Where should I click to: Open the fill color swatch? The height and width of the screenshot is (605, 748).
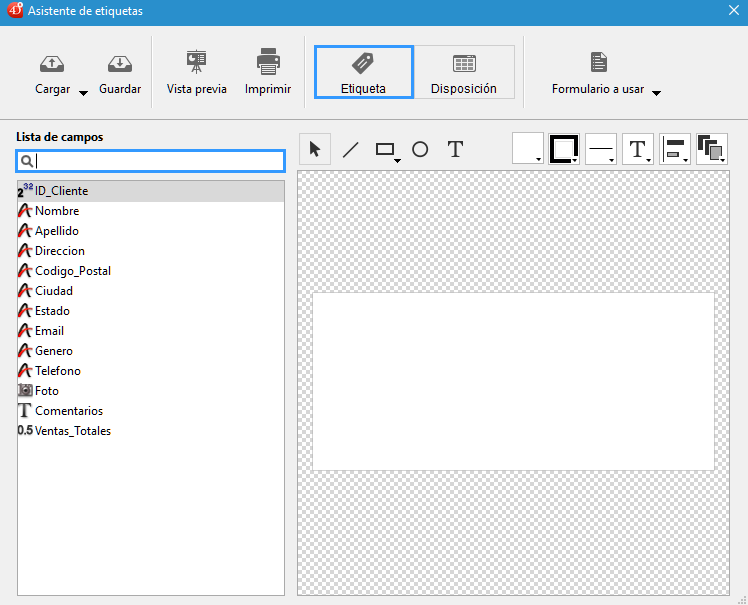(x=528, y=149)
